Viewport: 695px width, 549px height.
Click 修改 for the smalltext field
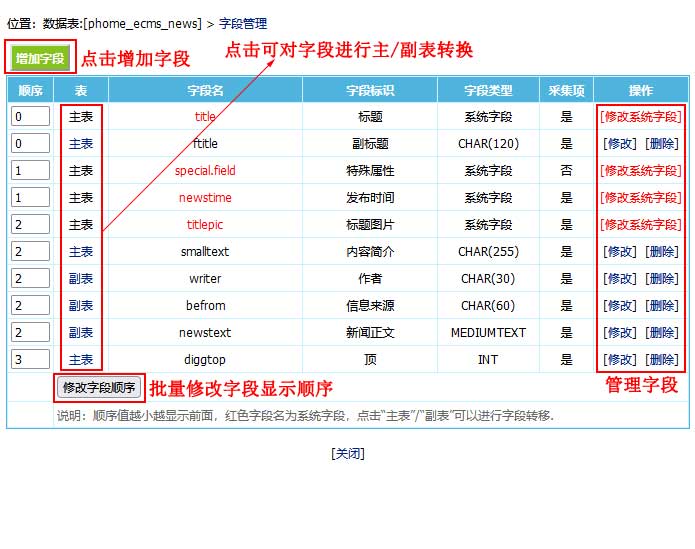[620, 252]
